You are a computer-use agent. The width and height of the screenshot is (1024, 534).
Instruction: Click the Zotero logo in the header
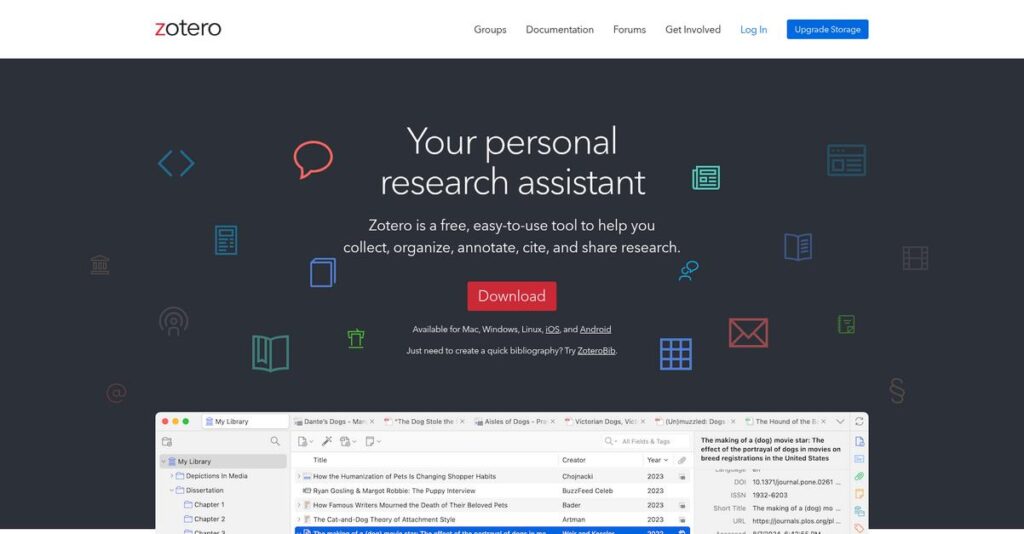tap(188, 28)
